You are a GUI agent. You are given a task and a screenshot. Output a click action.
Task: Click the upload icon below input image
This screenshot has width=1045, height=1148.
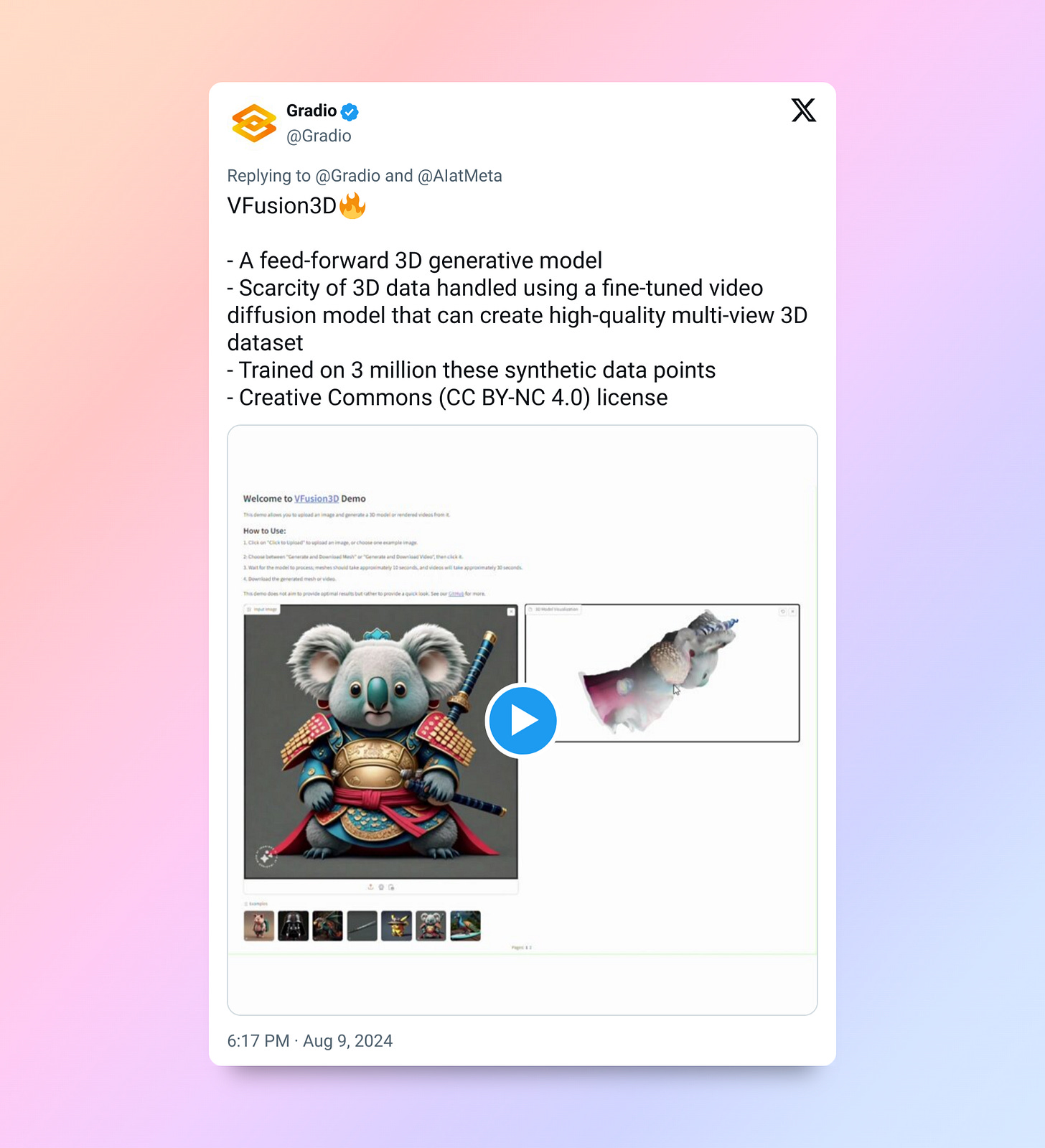click(x=370, y=887)
